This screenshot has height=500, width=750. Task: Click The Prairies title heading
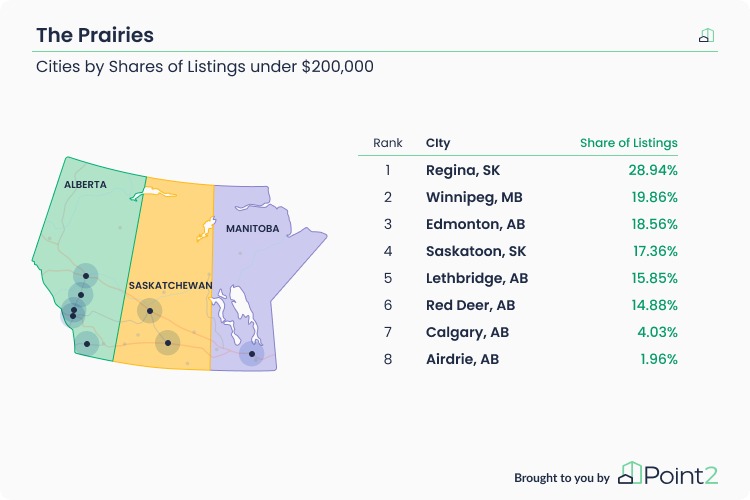click(95, 35)
